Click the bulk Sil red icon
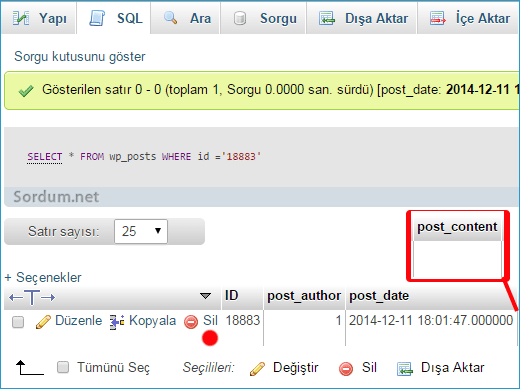520x389 pixels. coord(346,369)
